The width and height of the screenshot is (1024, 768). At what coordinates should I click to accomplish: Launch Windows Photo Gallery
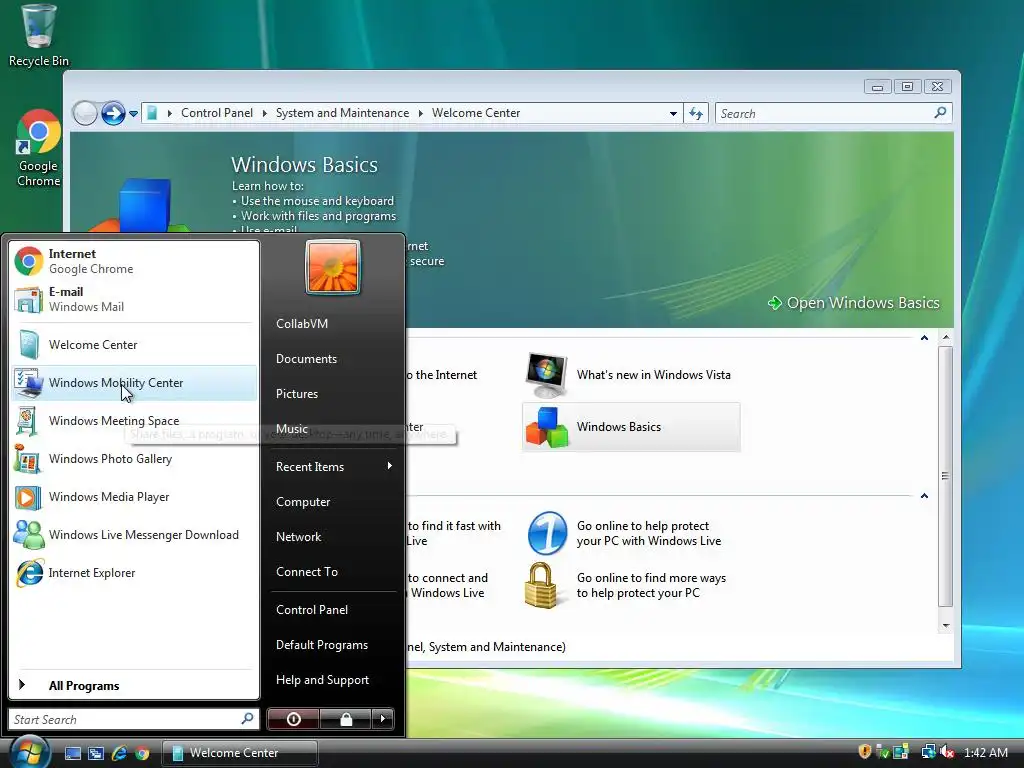134,458
